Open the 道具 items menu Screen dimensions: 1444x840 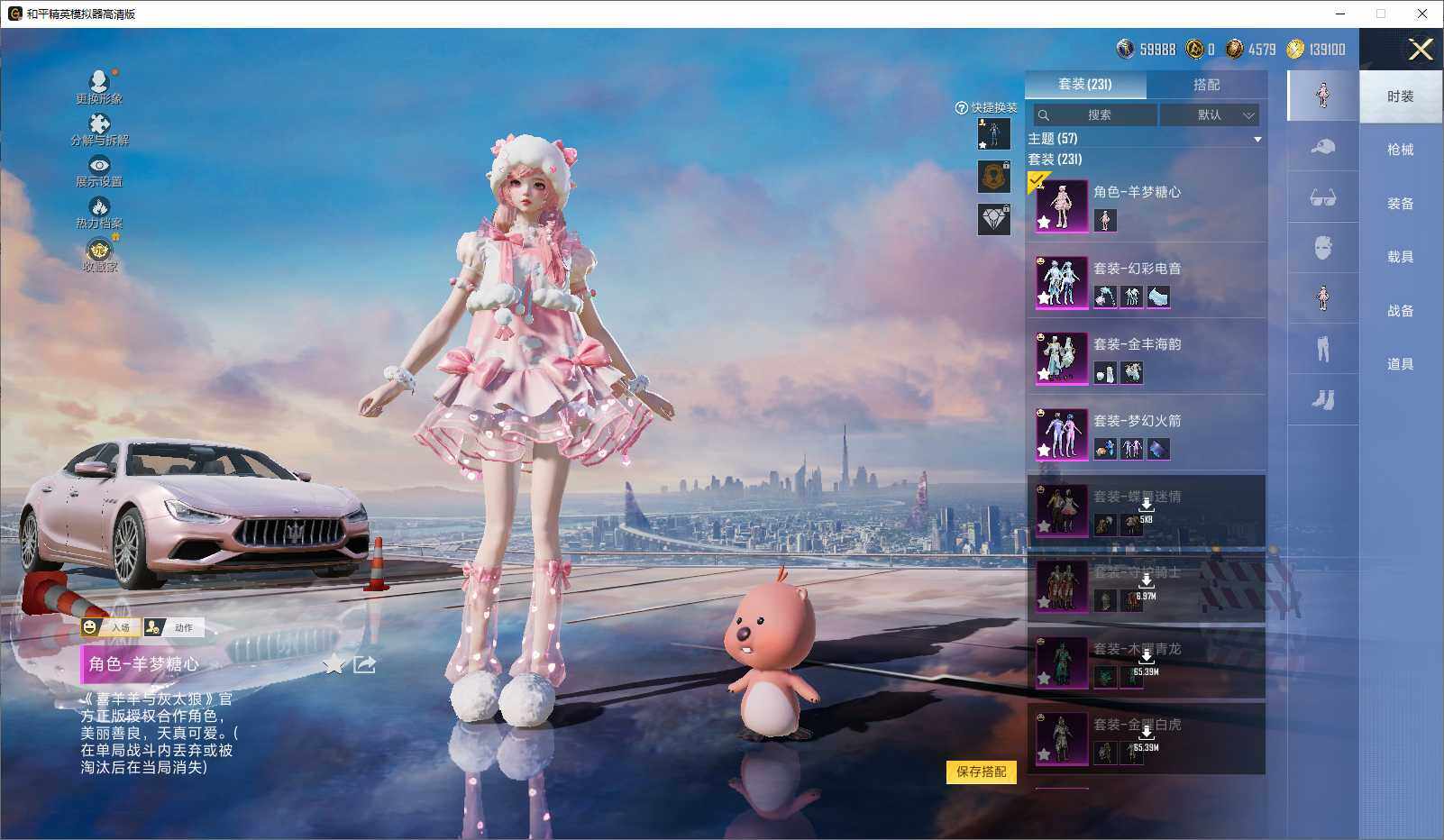click(x=1401, y=364)
